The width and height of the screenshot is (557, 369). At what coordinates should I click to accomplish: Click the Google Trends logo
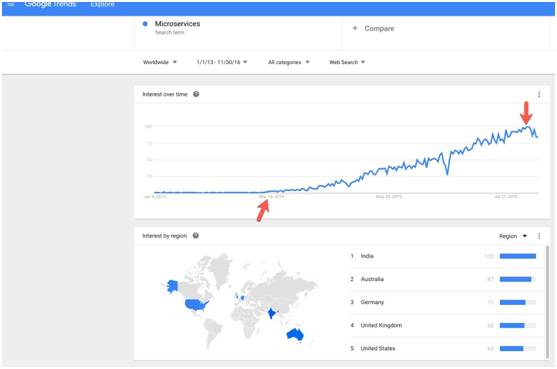point(50,4)
